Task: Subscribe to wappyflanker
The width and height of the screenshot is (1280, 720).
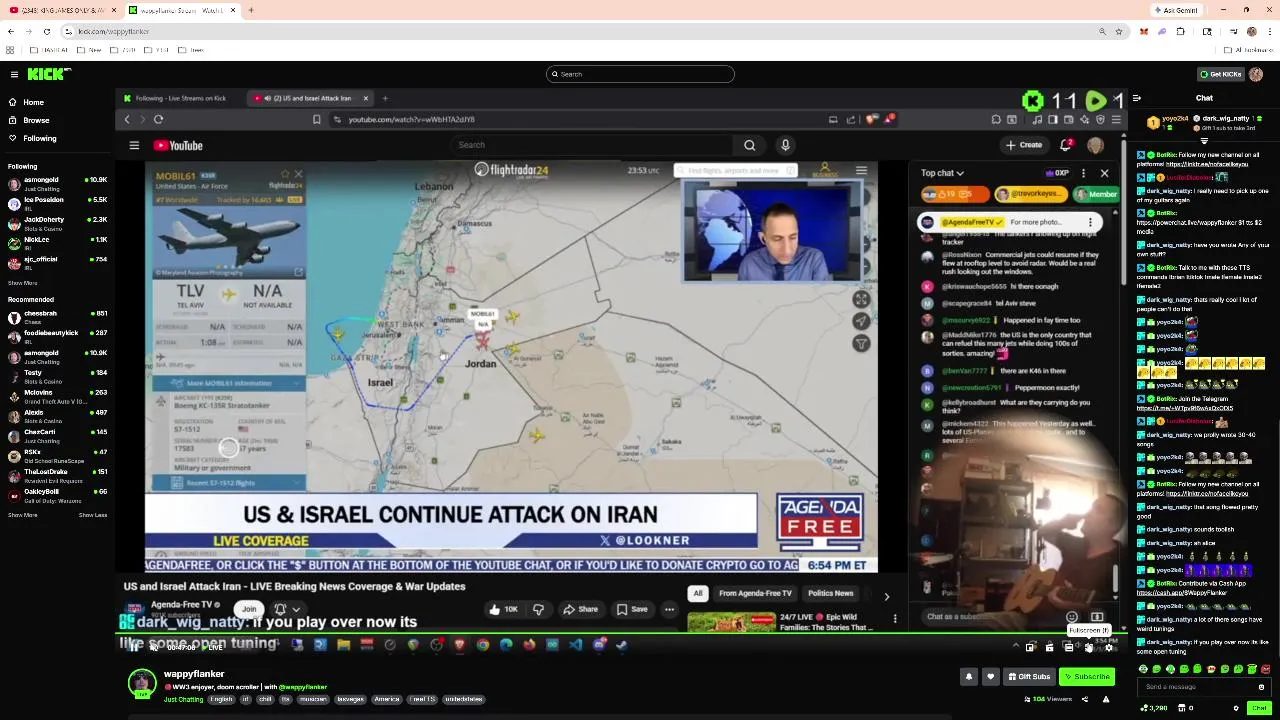Action: pyautogui.click(x=1087, y=677)
